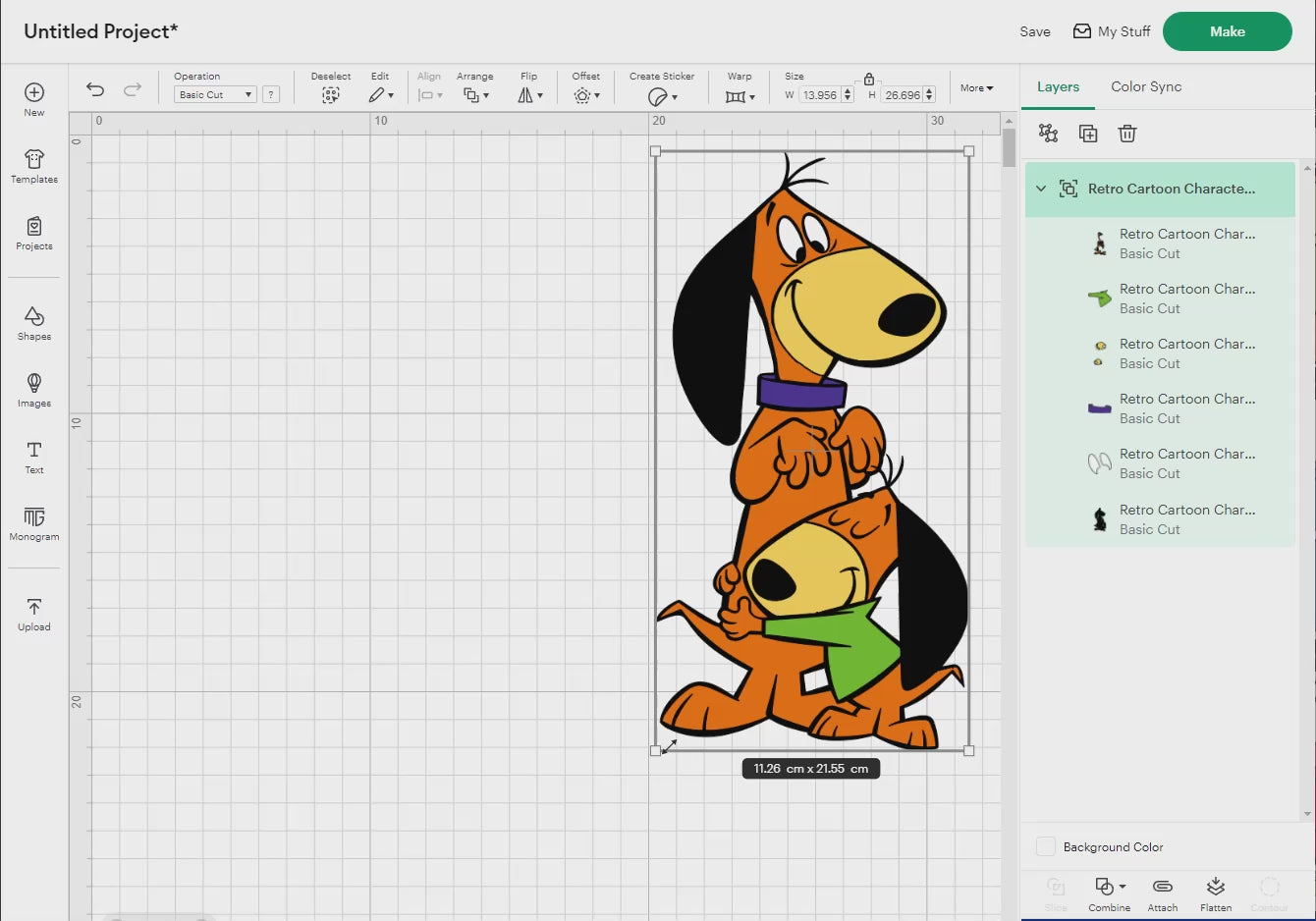Click the Group layers icon

pos(1048,134)
